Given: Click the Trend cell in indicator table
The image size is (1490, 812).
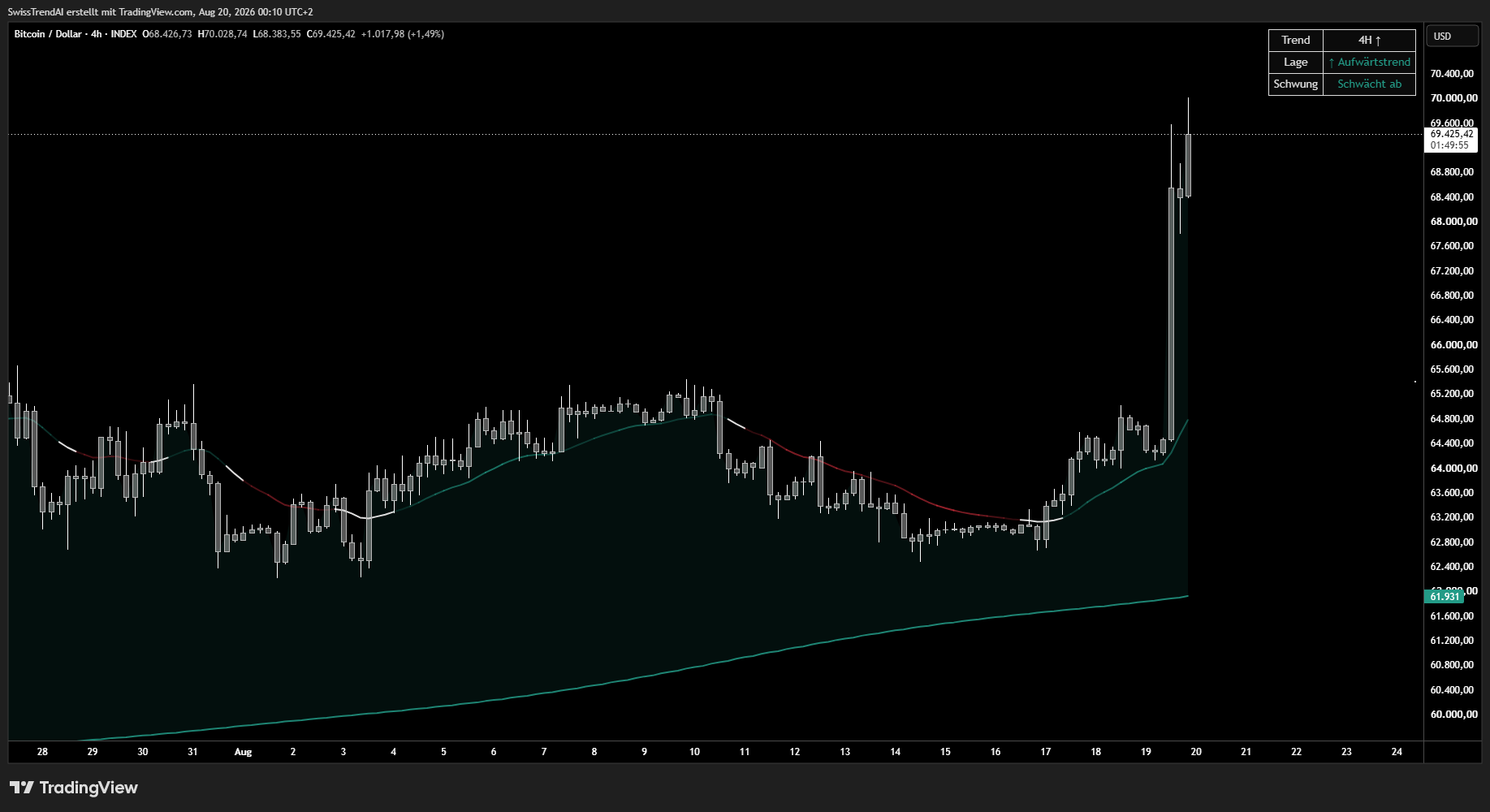Looking at the screenshot, I should (1296, 41).
